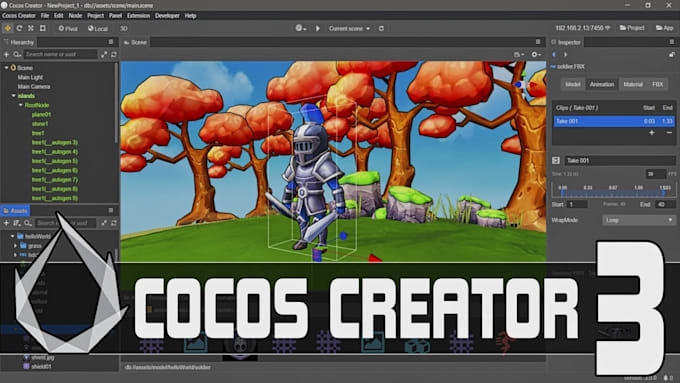Refresh the Hierarchy panel
The width and height of the screenshot is (680, 383).
[114, 54]
